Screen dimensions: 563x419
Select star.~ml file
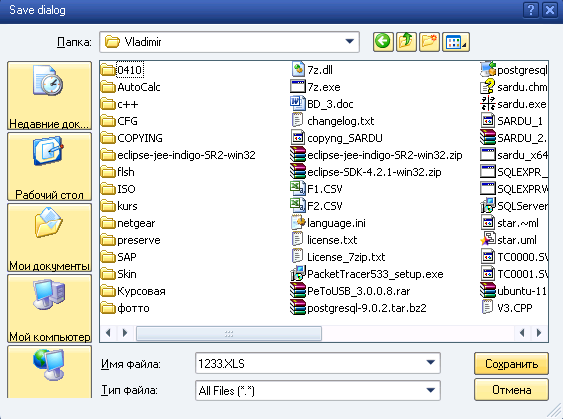510,223
